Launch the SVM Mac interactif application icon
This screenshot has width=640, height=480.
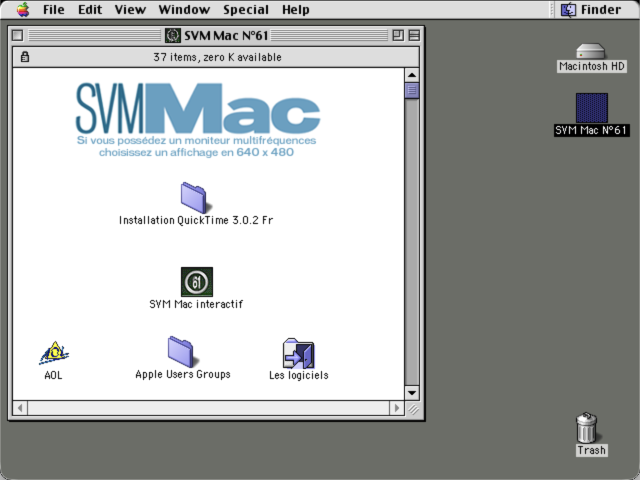(x=197, y=282)
